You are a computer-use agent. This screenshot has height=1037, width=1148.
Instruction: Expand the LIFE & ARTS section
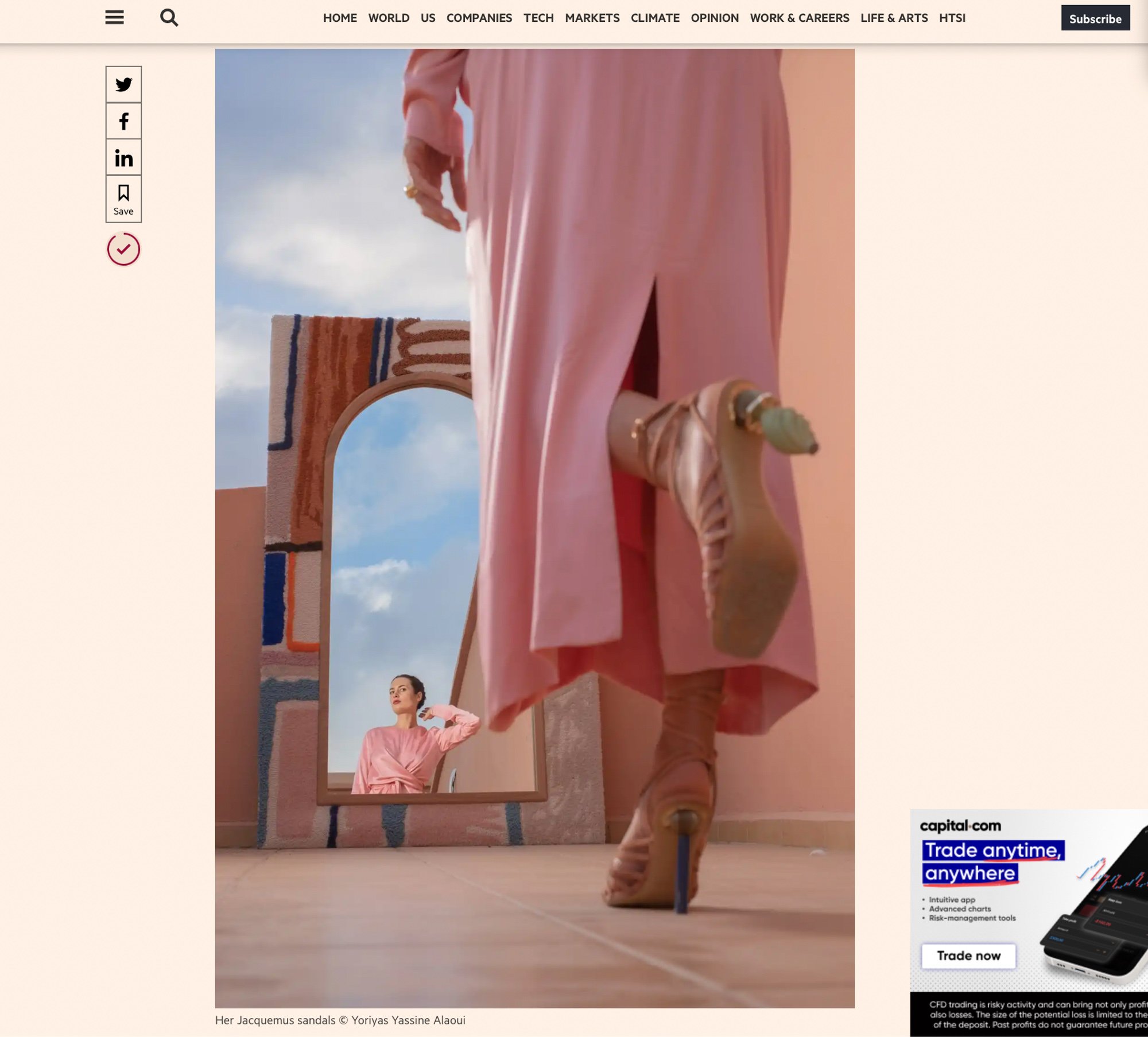[x=894, y=18]
